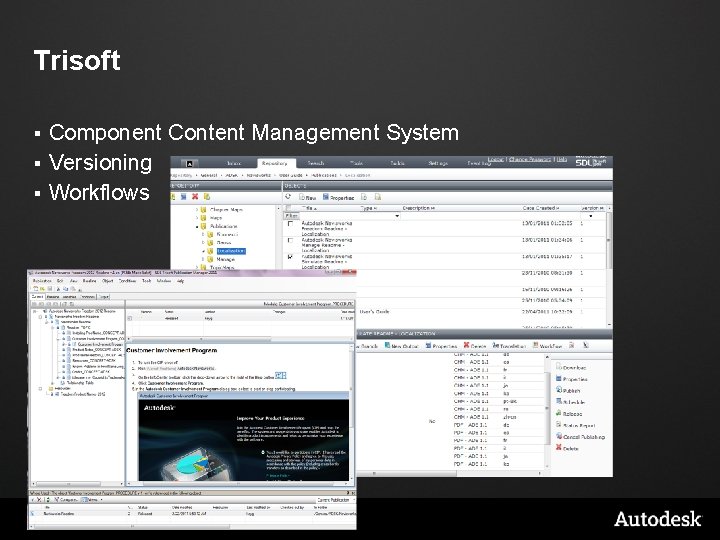Select the Manage folder in the repository tree
This screenshot has height=540, width=720.
[x=225, y=259]
